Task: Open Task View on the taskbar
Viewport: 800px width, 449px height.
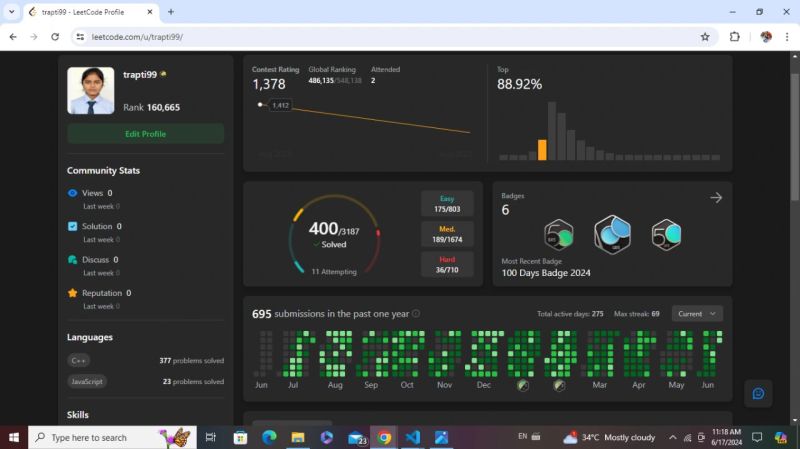Action: [210, 437]
